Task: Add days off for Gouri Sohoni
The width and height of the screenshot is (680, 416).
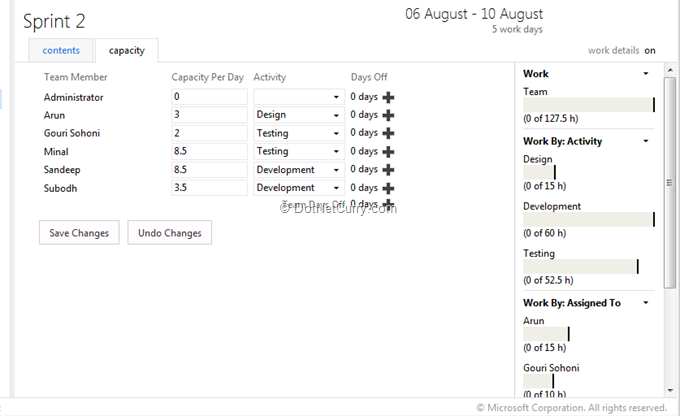Action: click(x=388, y=133)
